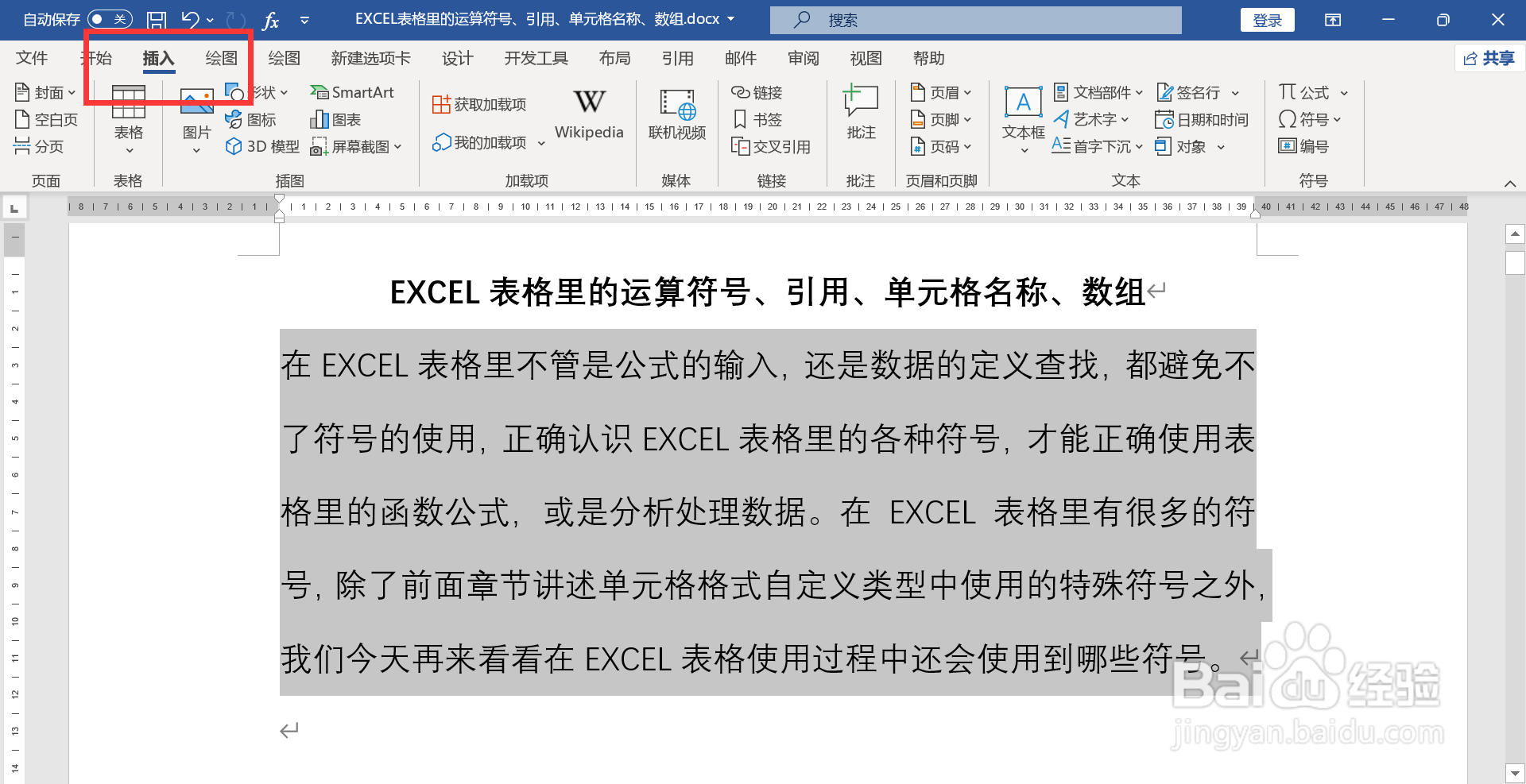The height and width of the screenshot is (784, 1526).
Task: Click the fx formula icon
Action: 271,20
